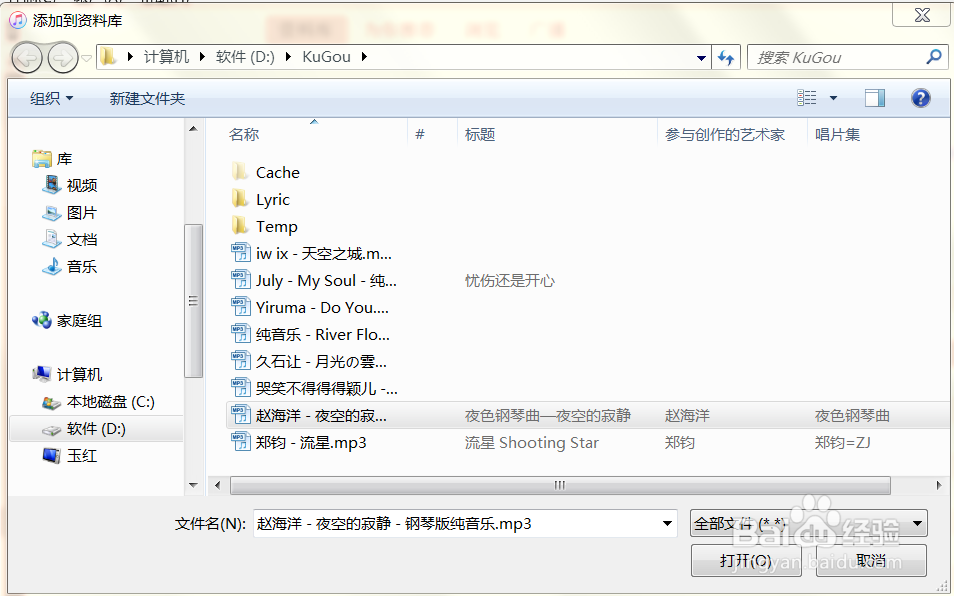Image resolution: width=954 pixels, height=596 pixels.
Task: Click the sidebar vertical scrollbar thumb
Action: pyautogui.click(x=193, y=301)
